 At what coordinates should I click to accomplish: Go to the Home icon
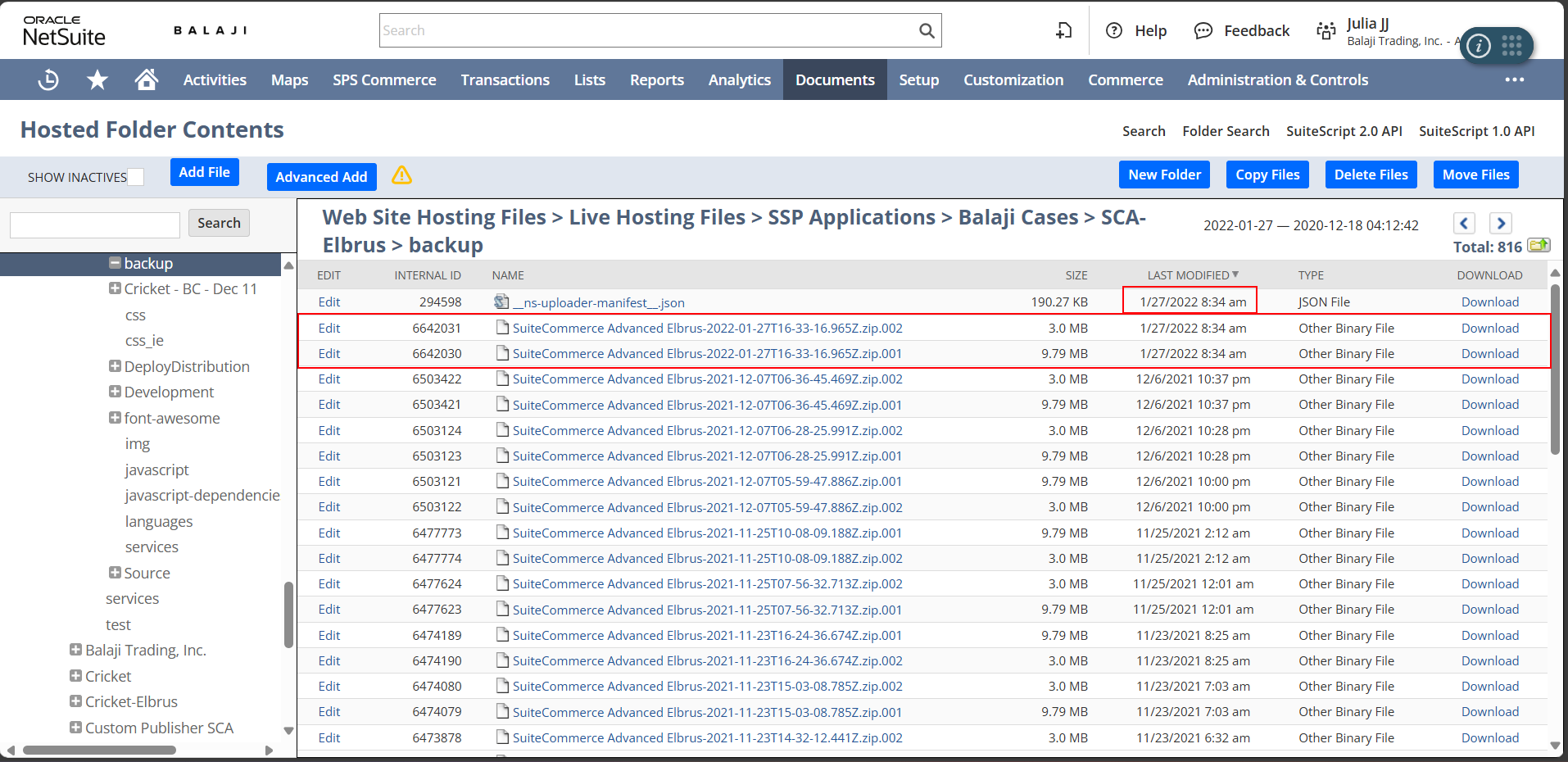coord(146,79)
